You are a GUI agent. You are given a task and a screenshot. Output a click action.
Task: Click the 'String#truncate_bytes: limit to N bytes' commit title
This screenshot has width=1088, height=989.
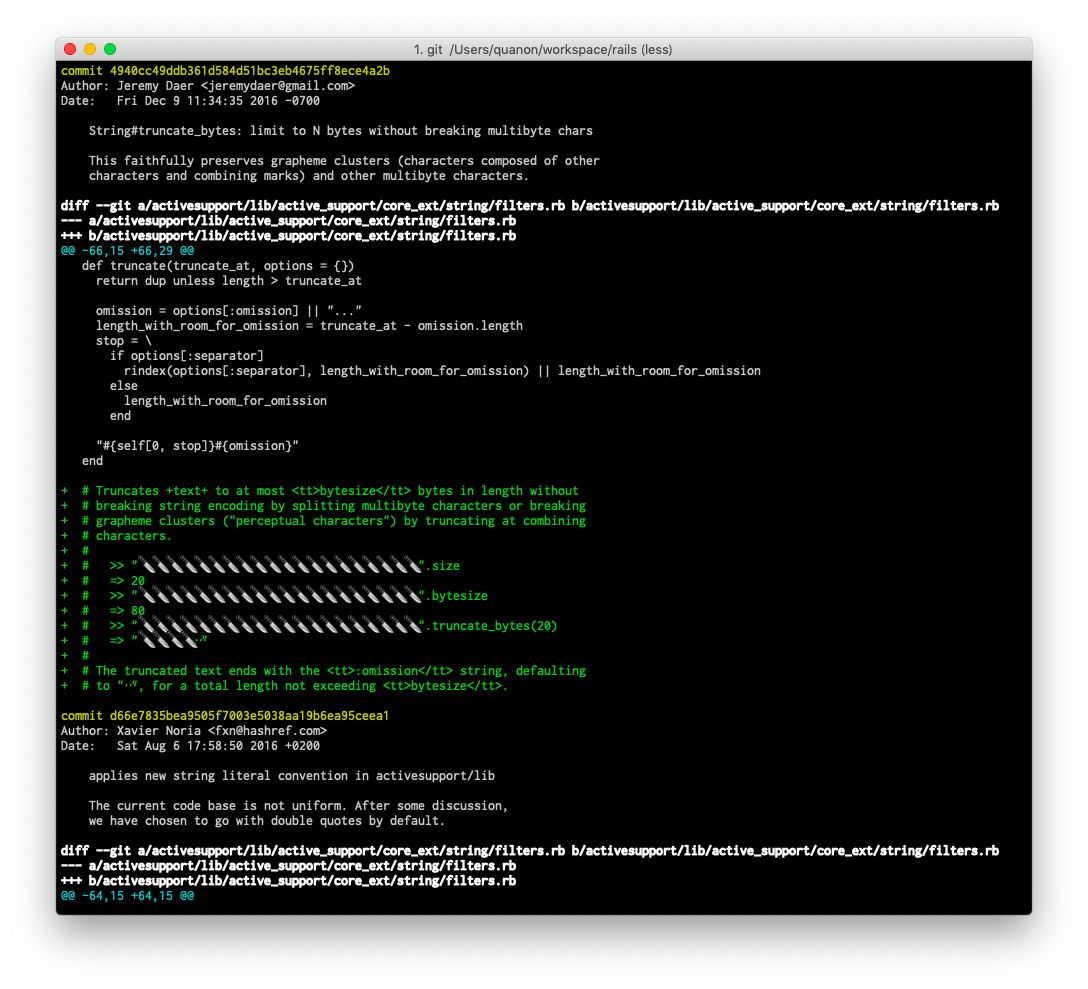point(340,131)
